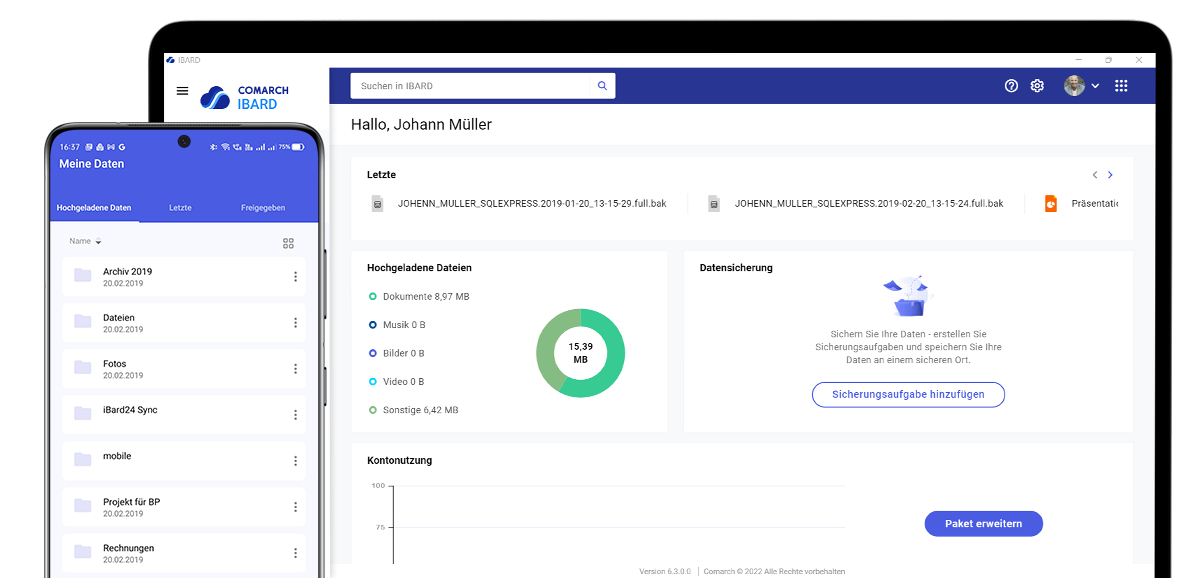Screen dimensions: 1182x578
Task: Click the Sonstige legend marker
Action: (372, 410)
